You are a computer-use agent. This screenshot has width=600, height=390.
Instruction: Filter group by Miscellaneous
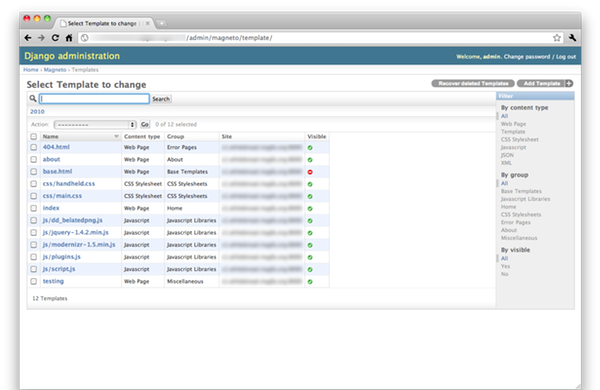coord(519,238)
